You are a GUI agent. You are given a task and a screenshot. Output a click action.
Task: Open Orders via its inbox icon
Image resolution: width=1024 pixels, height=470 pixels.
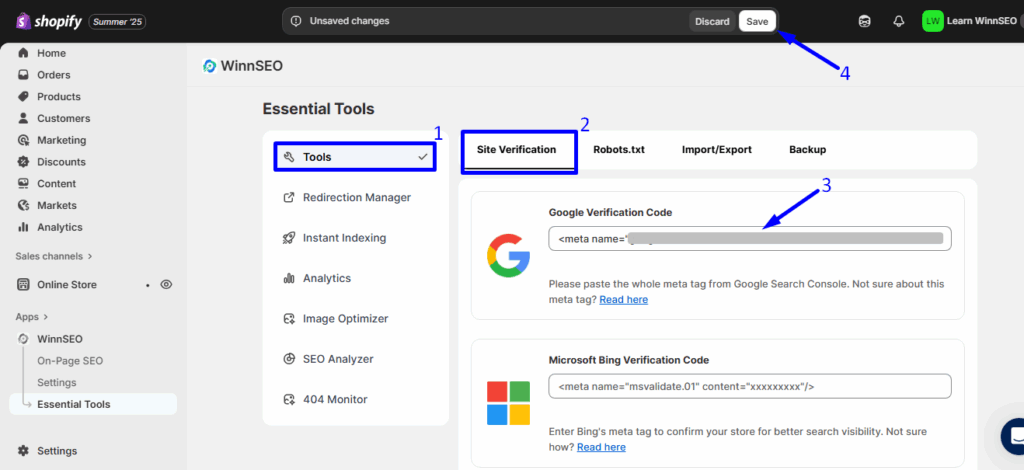24,74
